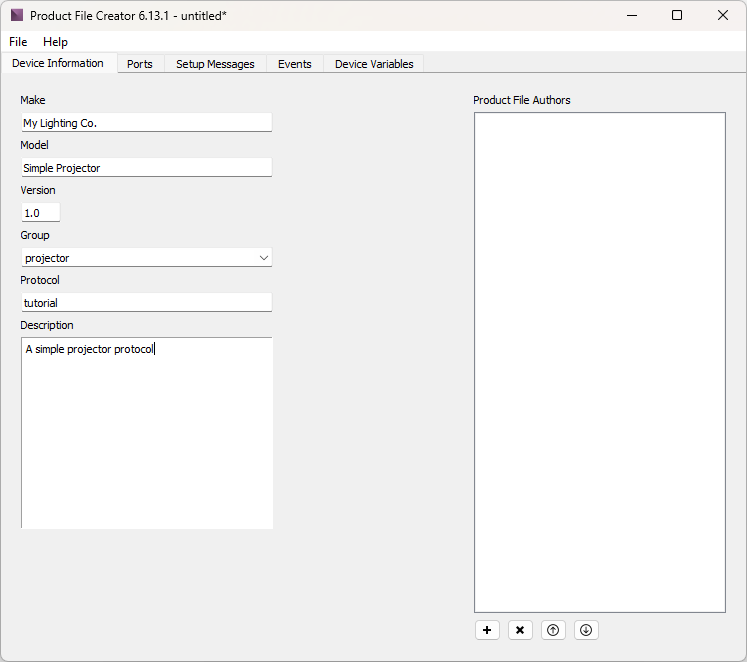
Task: Switch to the Setup Messages tab
Action: [x=215, y=64]
